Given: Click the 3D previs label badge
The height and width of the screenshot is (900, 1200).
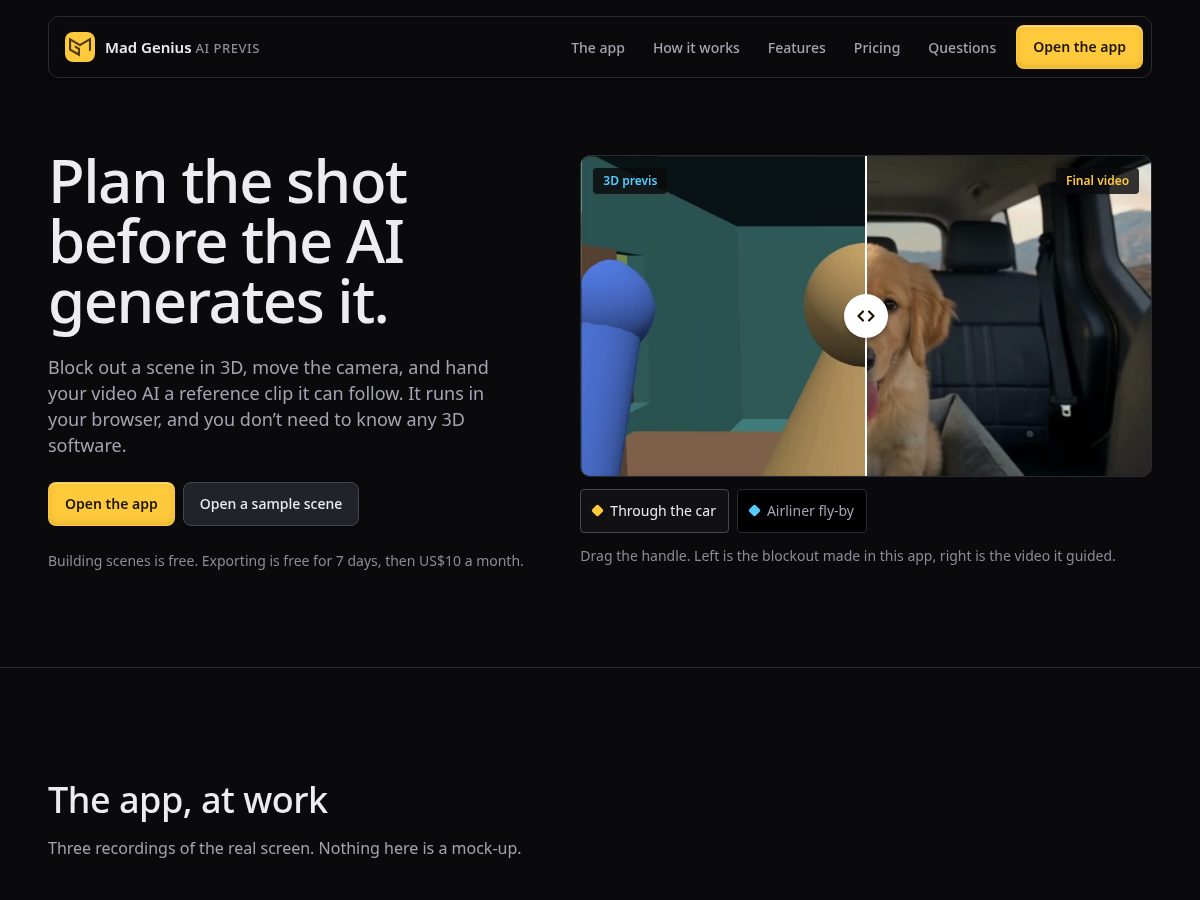Looking at the screenshot, I should [x=630, y=181].
